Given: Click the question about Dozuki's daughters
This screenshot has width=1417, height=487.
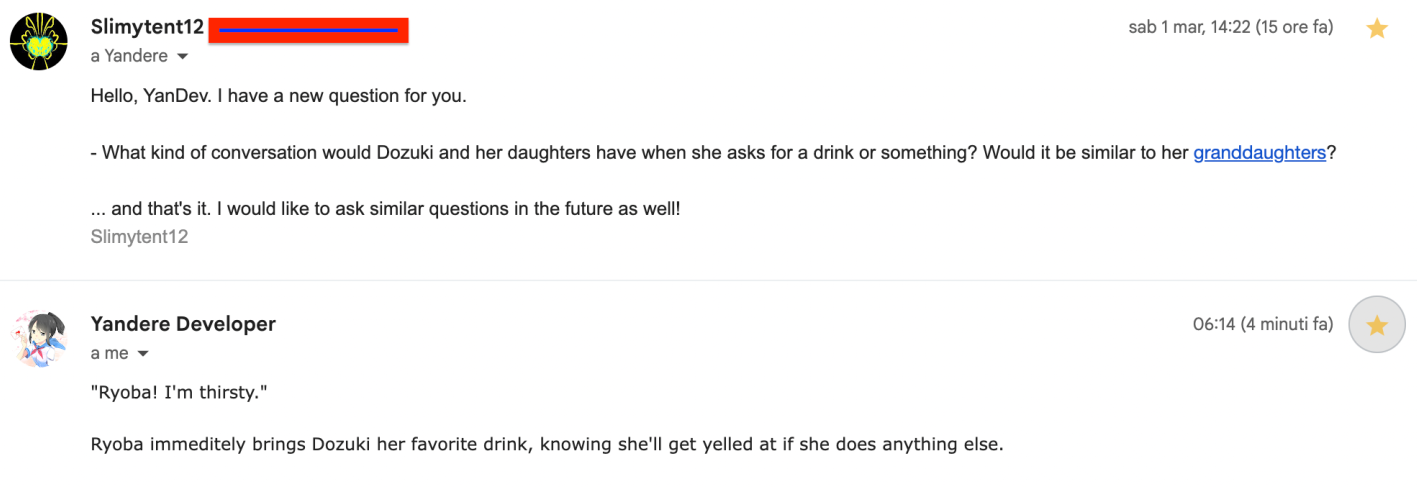Looking at the screenshot, I should coord(640,153).
